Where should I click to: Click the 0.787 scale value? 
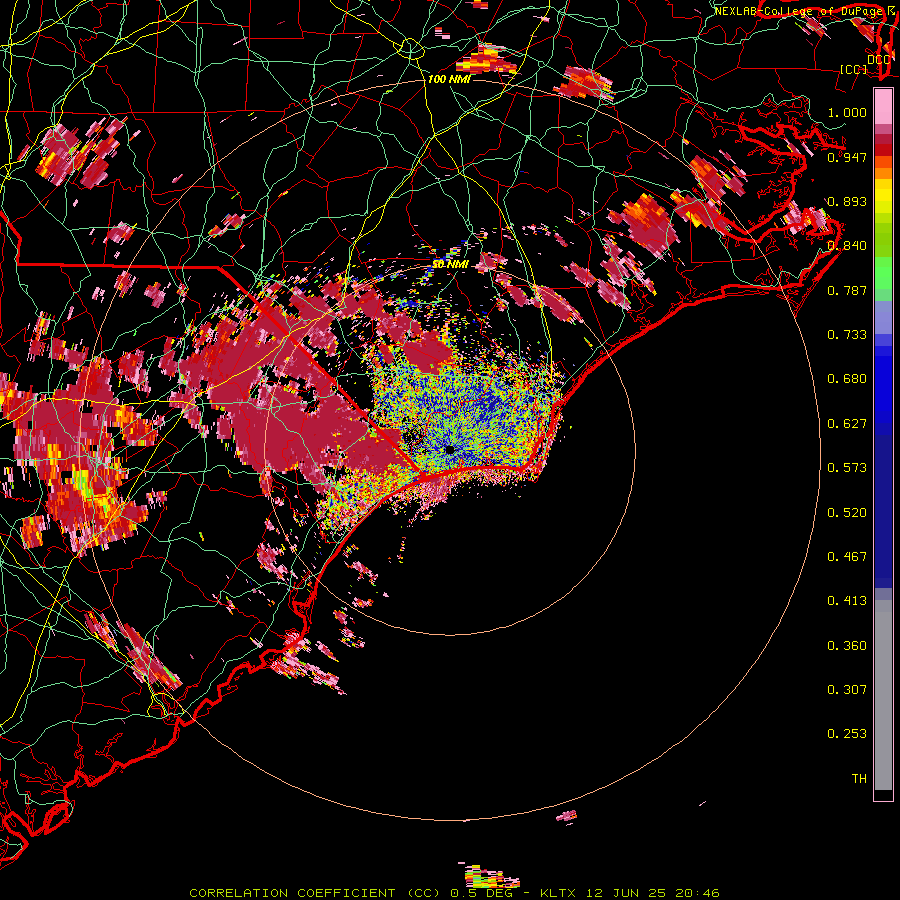click(847, 290)
